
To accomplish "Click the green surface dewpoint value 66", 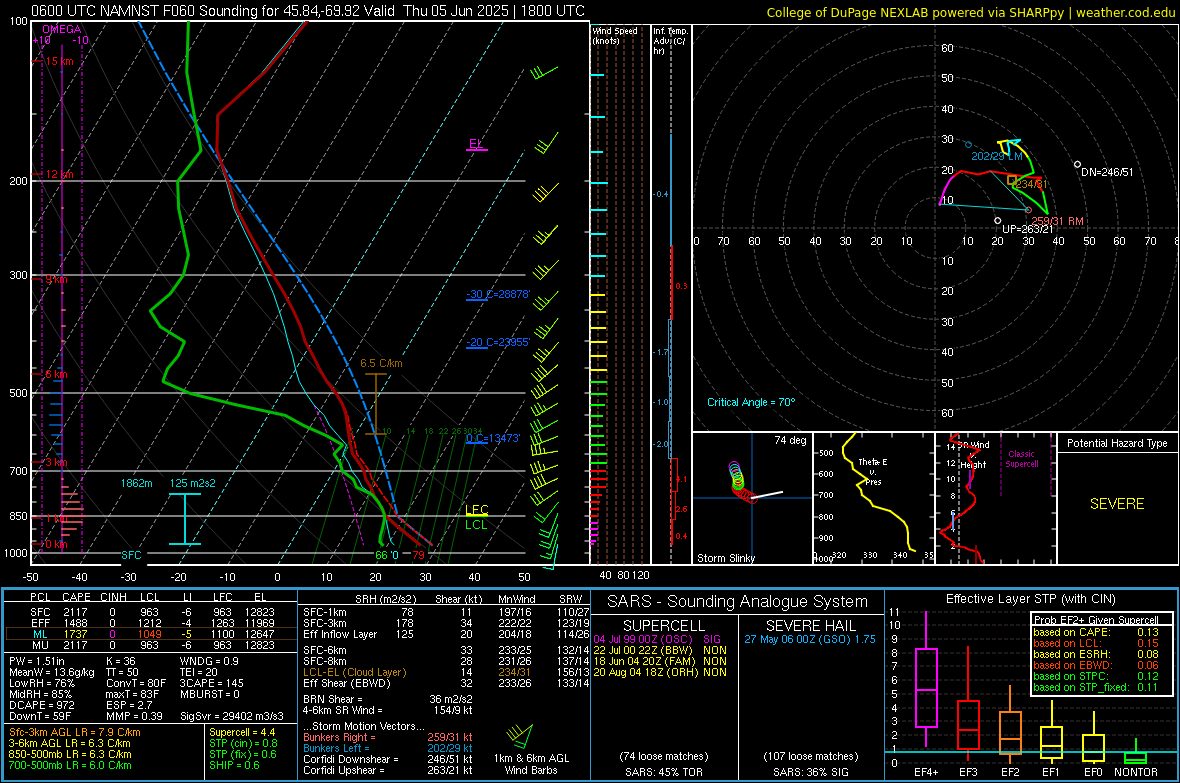I will pos(382,556).
